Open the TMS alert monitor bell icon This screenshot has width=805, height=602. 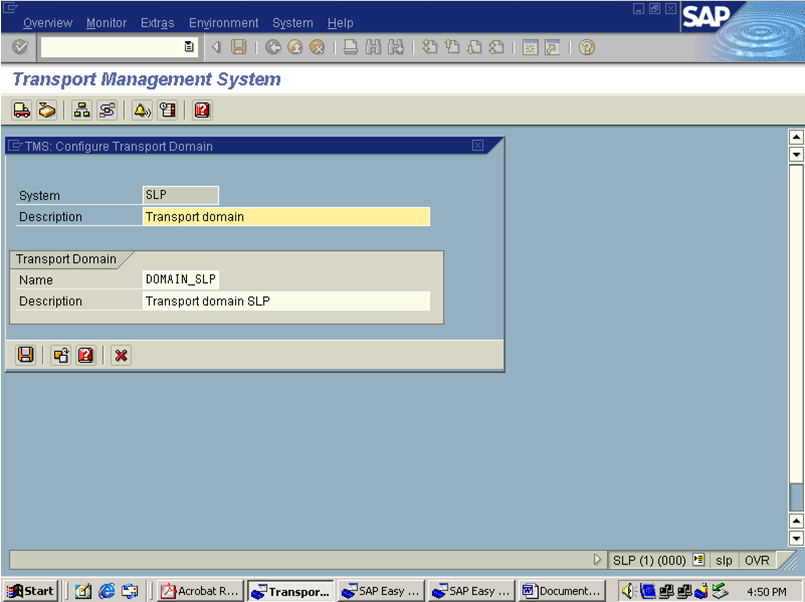click(141, 110)
